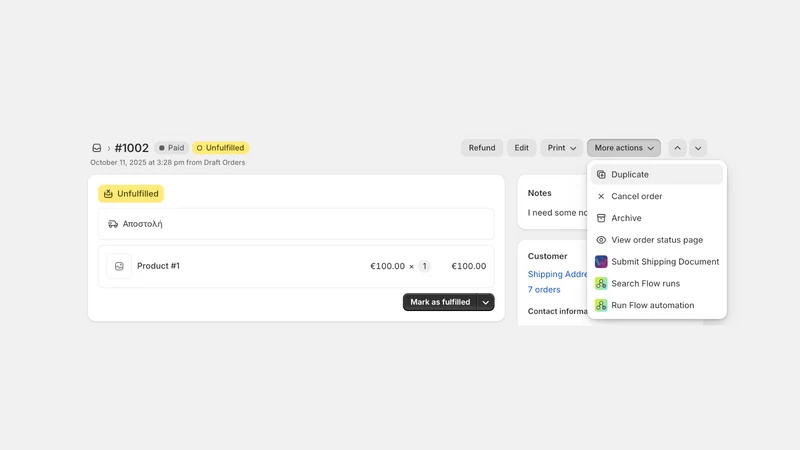This screenshot has width=800, height=450.
Task: Click the Run Flow automation app icon
Action: click(601, 305)
